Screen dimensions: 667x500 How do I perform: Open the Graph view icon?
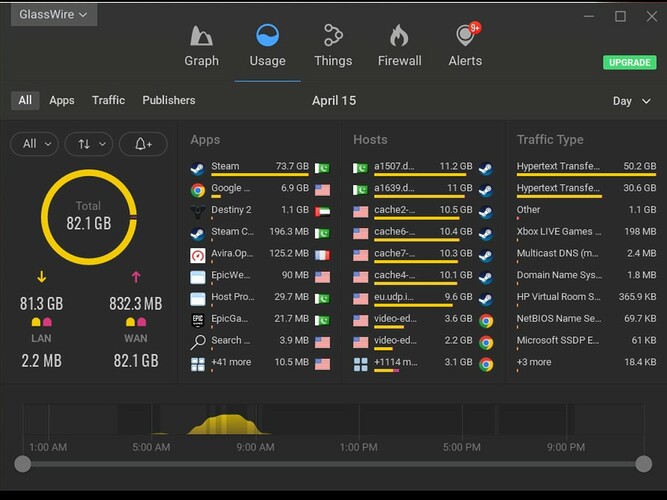[x=201, y=38]
